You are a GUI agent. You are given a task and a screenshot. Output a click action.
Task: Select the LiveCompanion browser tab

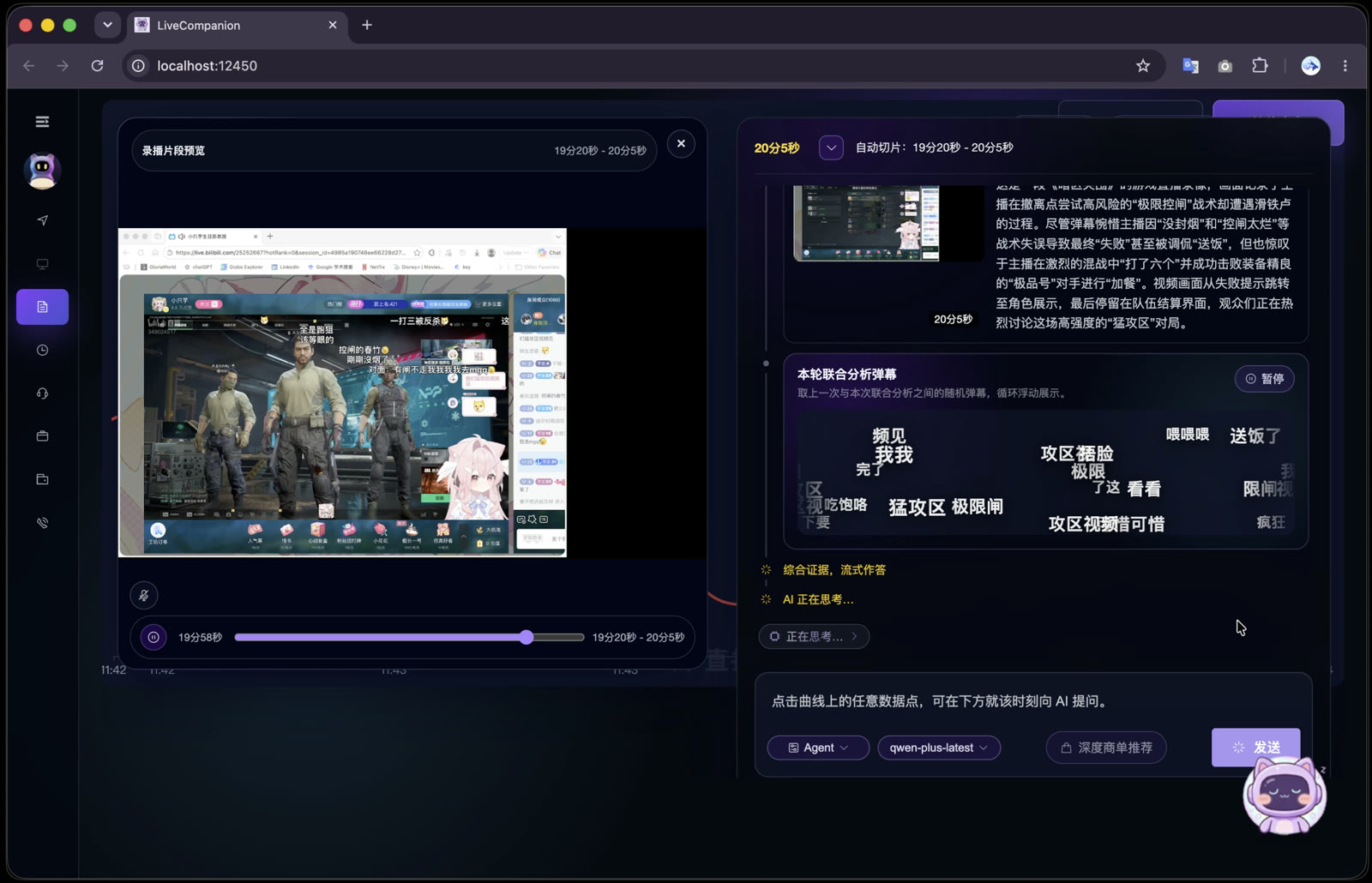237,25
